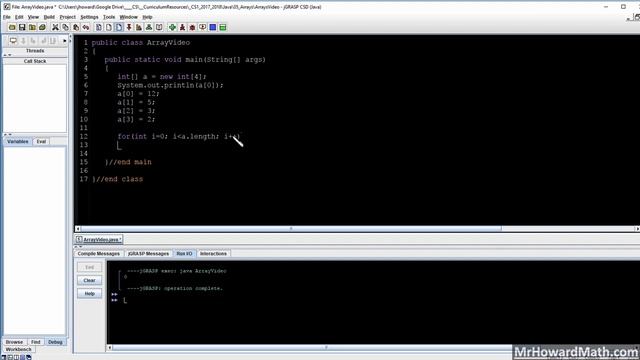Image resolution: width=640 pixels, height=360 pixels.
Task: Toggle the highlighted line numbers icon
Action: tap(119, 27)
